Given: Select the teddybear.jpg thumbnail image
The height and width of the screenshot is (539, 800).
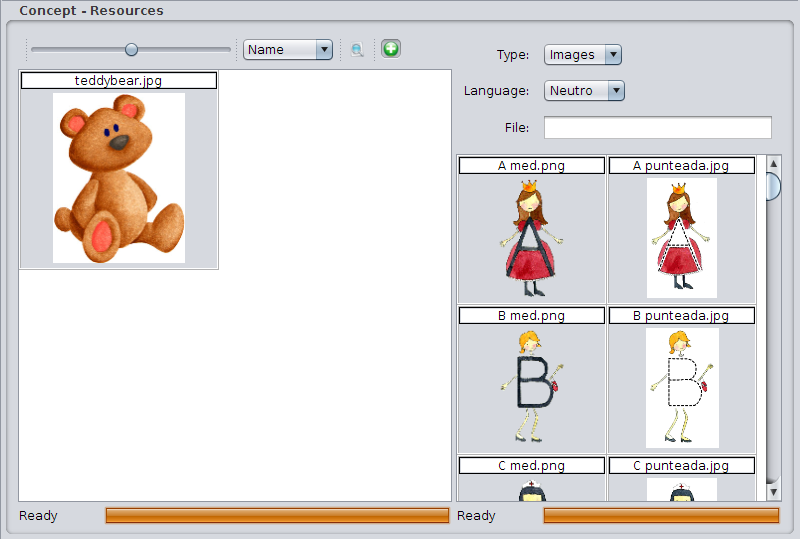Looking at the screenshot, I should [x=119, y=178].
